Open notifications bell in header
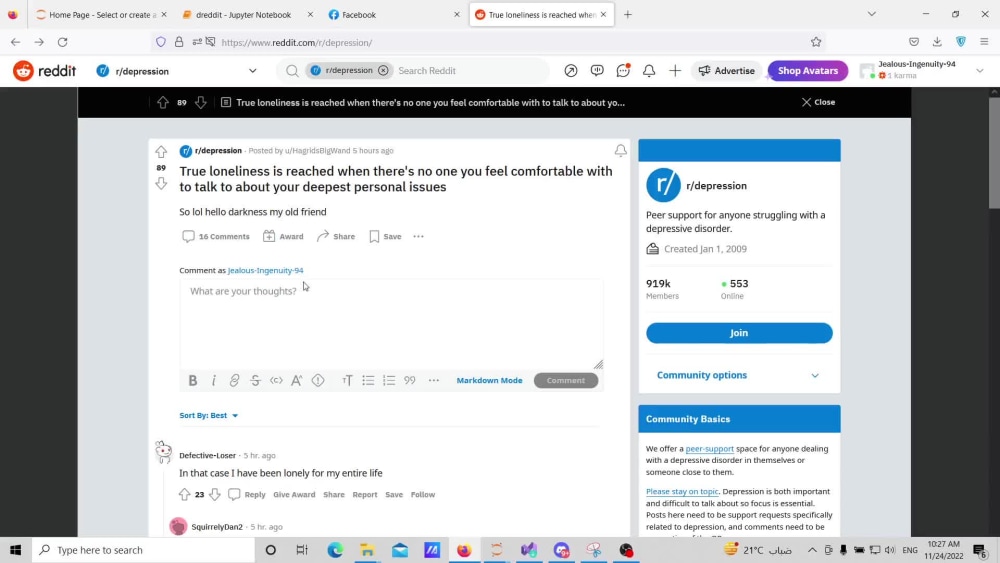The height and width of the screenshot is (563, 1000). [x=649, y=71]
